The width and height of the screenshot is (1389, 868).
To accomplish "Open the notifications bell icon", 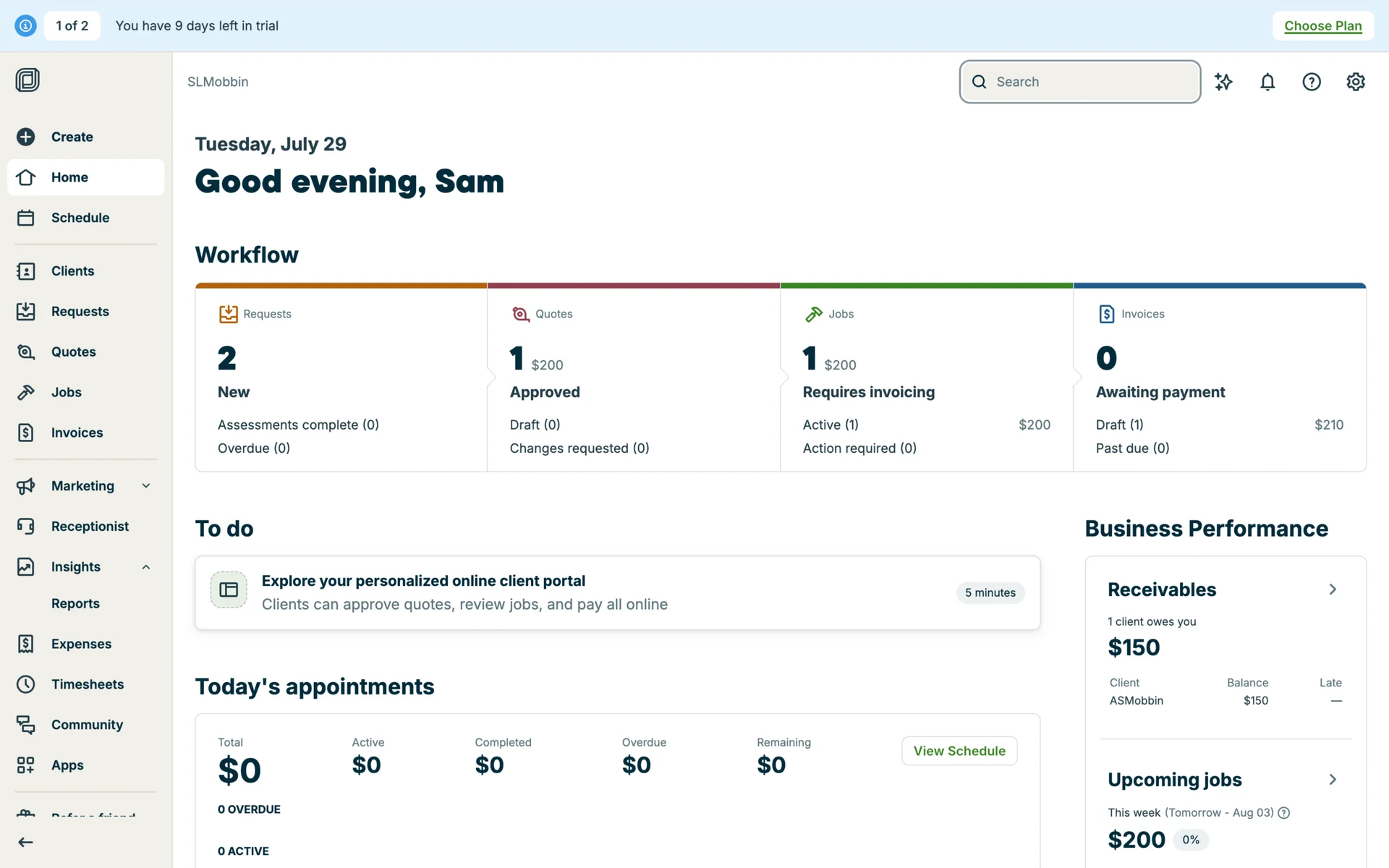I will [x=1267, y=82].
